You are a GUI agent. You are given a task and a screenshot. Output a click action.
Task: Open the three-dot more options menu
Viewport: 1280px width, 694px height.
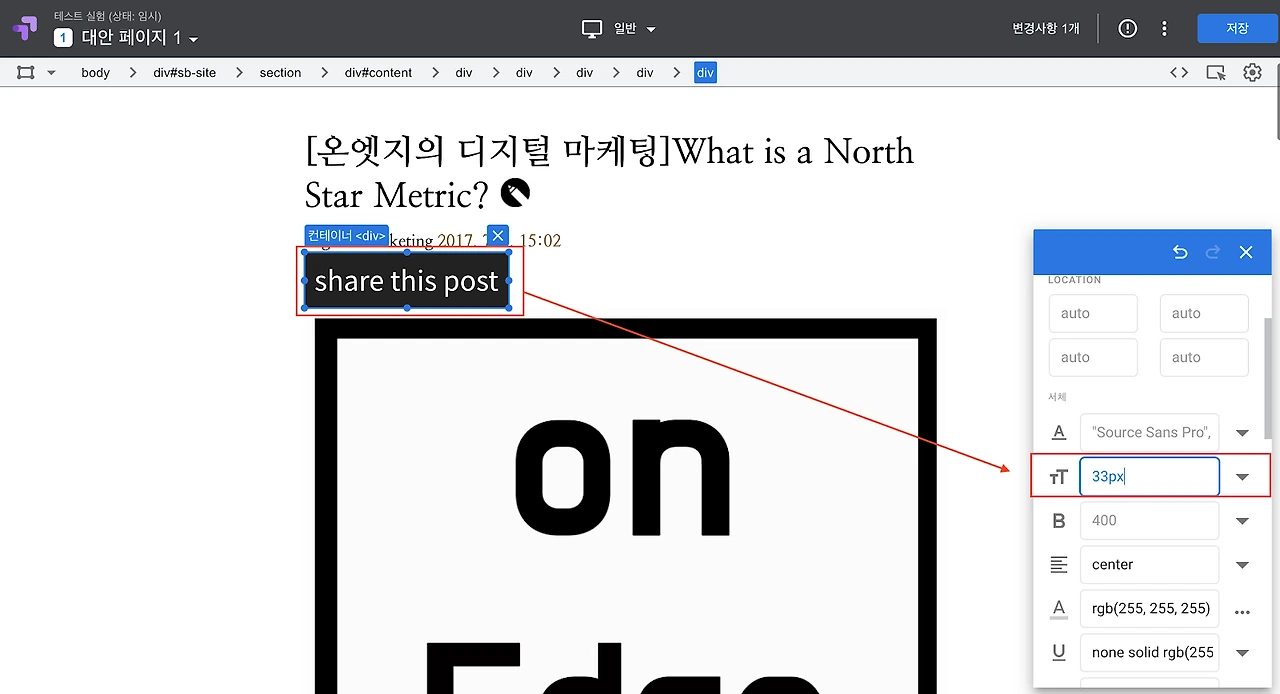(1164, 28)
